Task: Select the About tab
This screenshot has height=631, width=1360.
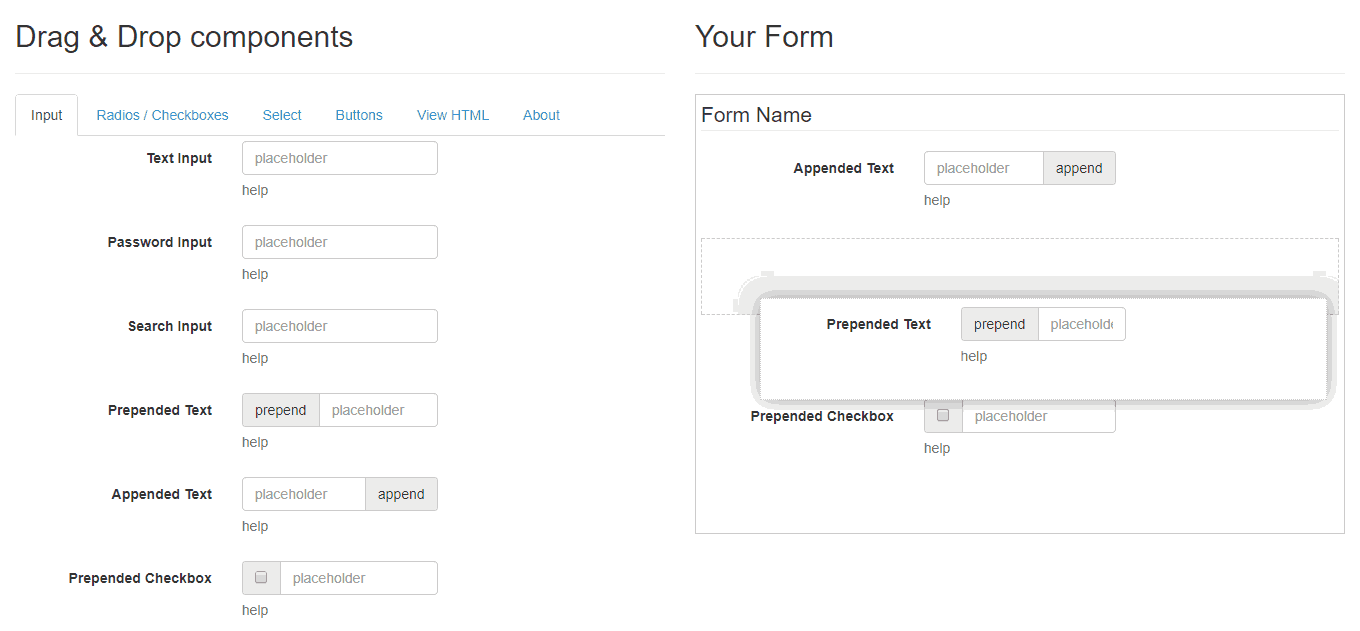Action: coord(540,115)
